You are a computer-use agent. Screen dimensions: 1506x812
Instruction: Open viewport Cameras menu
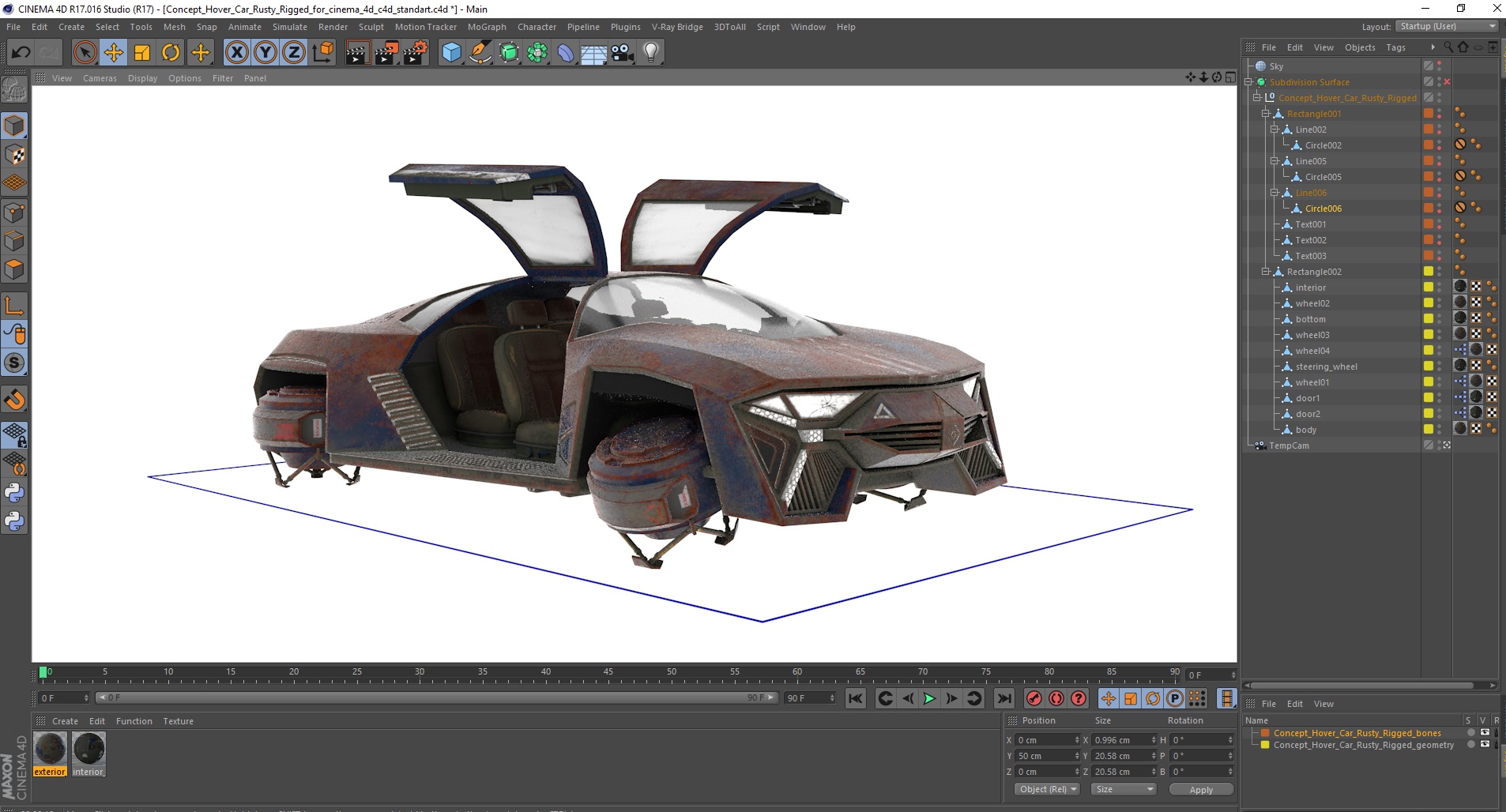[100, 78]
